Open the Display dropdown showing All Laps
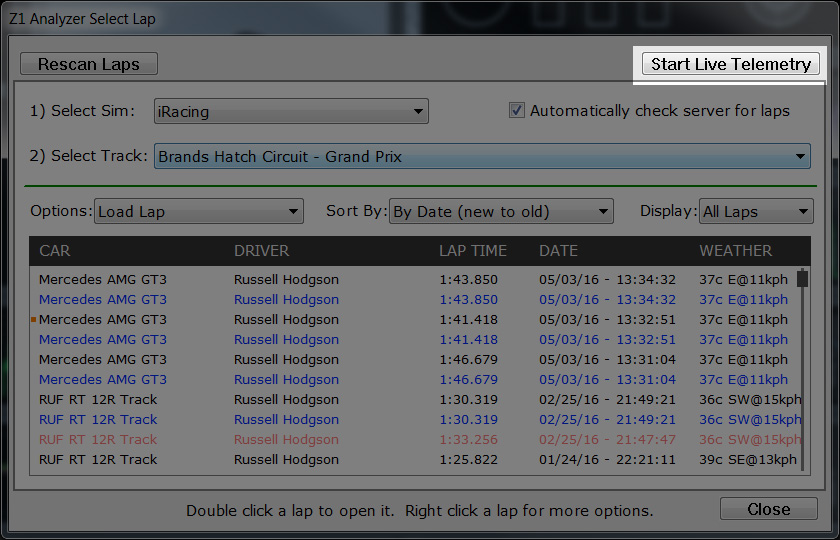840x540 pixels. pos(756,211)
